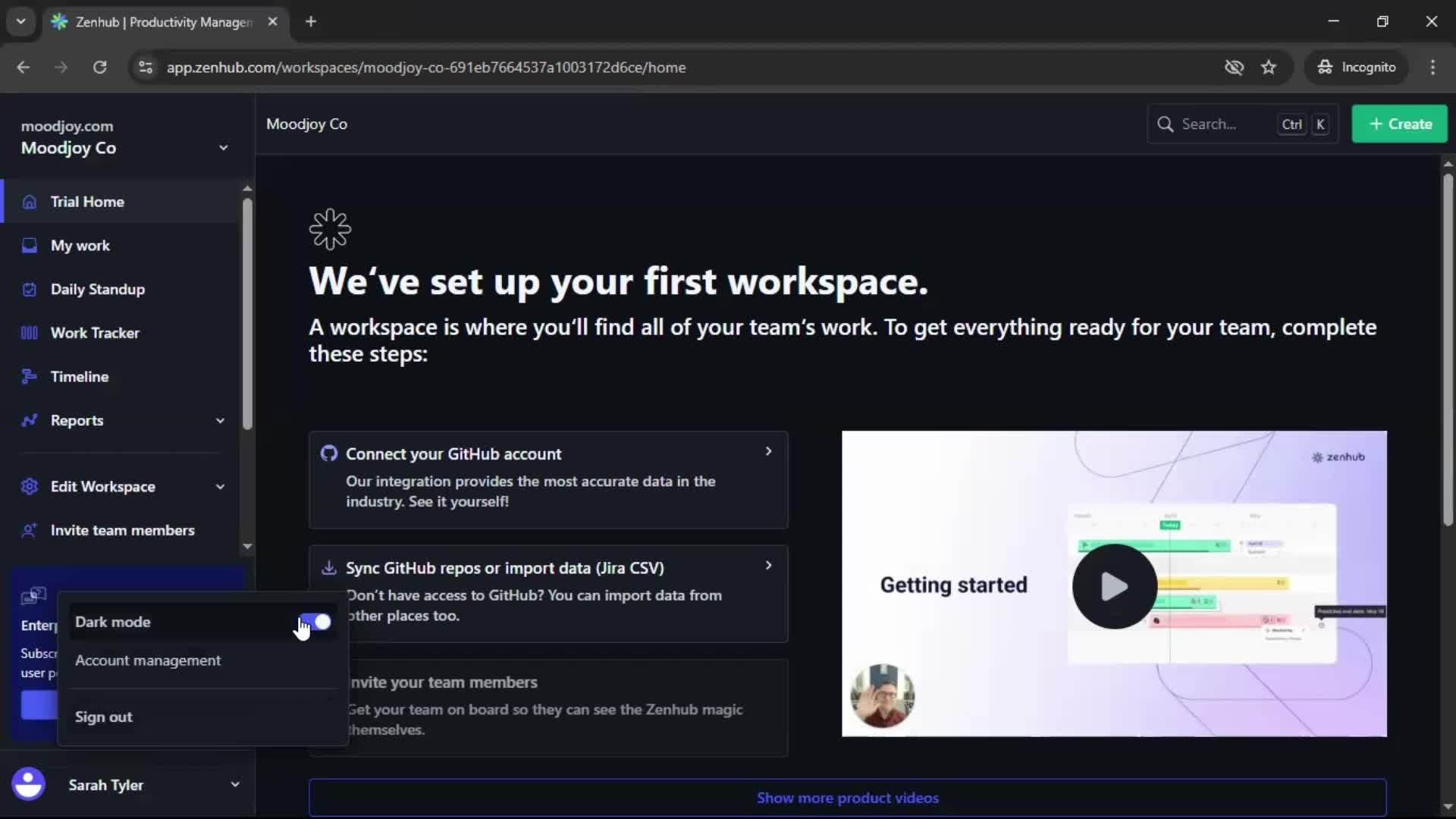Viewport: 1456px width, 819px height.
Task: Click Sign out in the account menu
Action: click(x=104, y=717)
